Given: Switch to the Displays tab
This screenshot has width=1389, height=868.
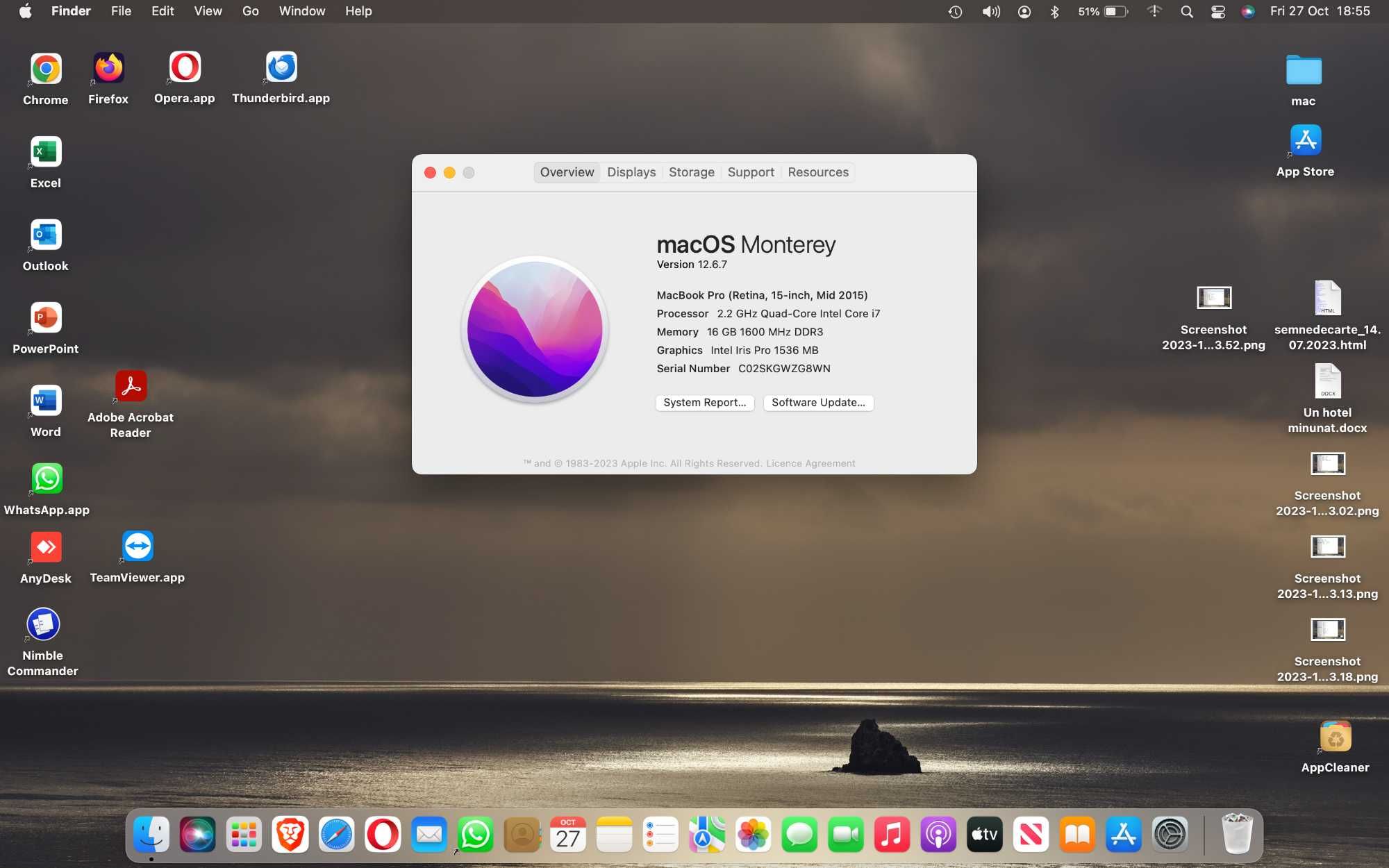Looking at the screenshot, I should point(631,172).
